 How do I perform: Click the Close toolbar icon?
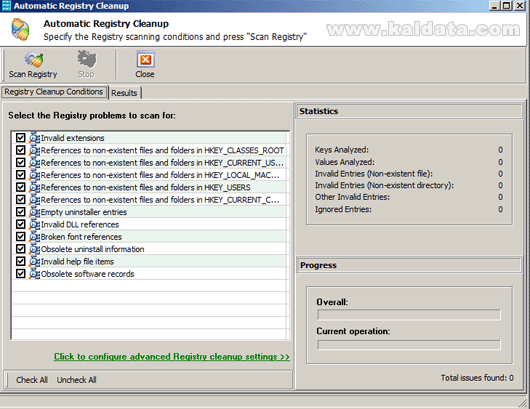click(x=145, y=59)
